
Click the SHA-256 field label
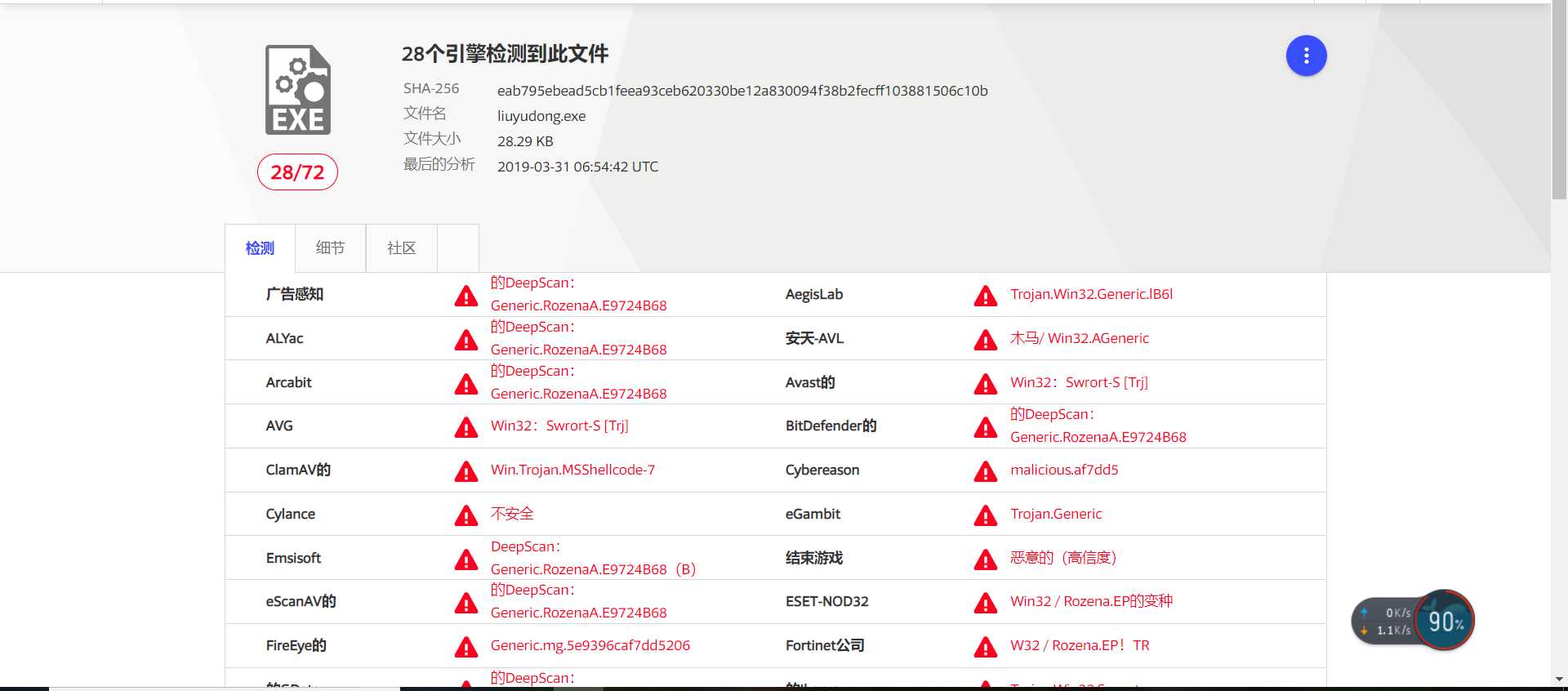click(x=431, y=88)
